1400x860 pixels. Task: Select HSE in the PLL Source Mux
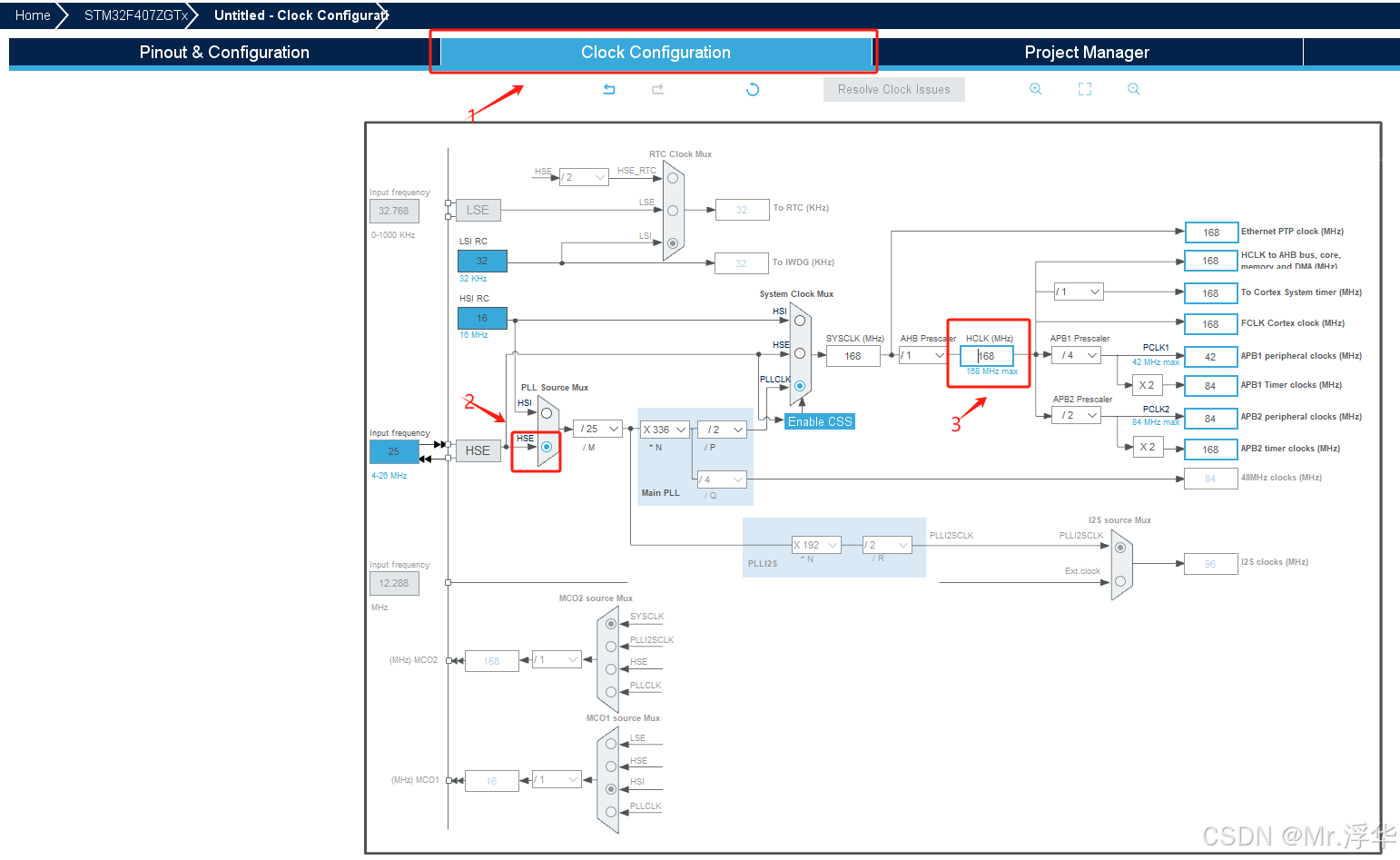[547, 447]
